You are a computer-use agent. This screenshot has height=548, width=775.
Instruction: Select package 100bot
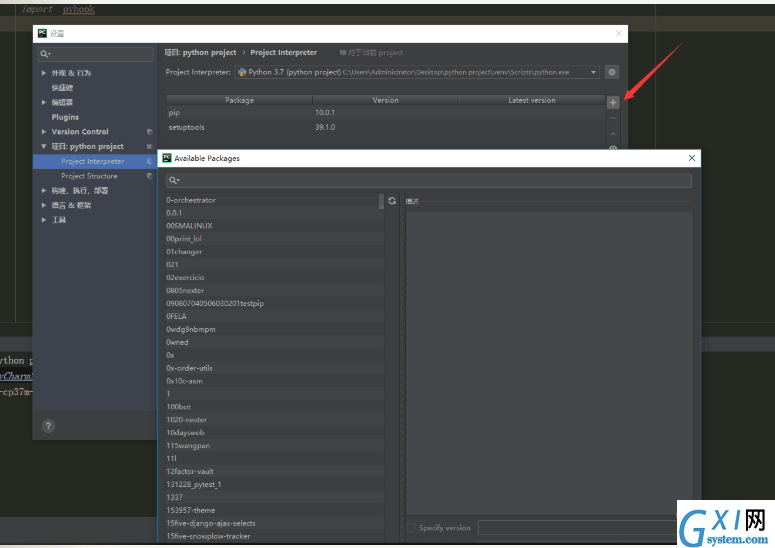click(274, 407)
